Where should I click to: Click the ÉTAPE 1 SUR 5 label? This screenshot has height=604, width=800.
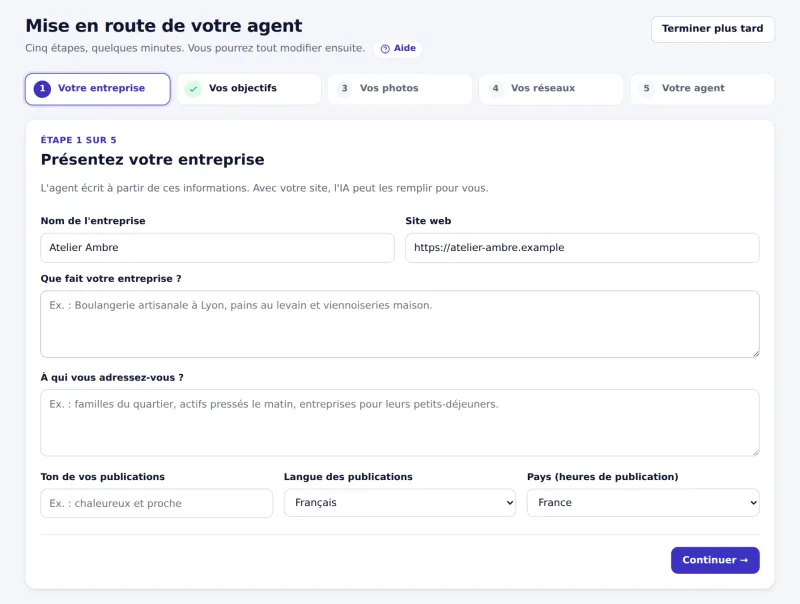(x=79, y=140)
